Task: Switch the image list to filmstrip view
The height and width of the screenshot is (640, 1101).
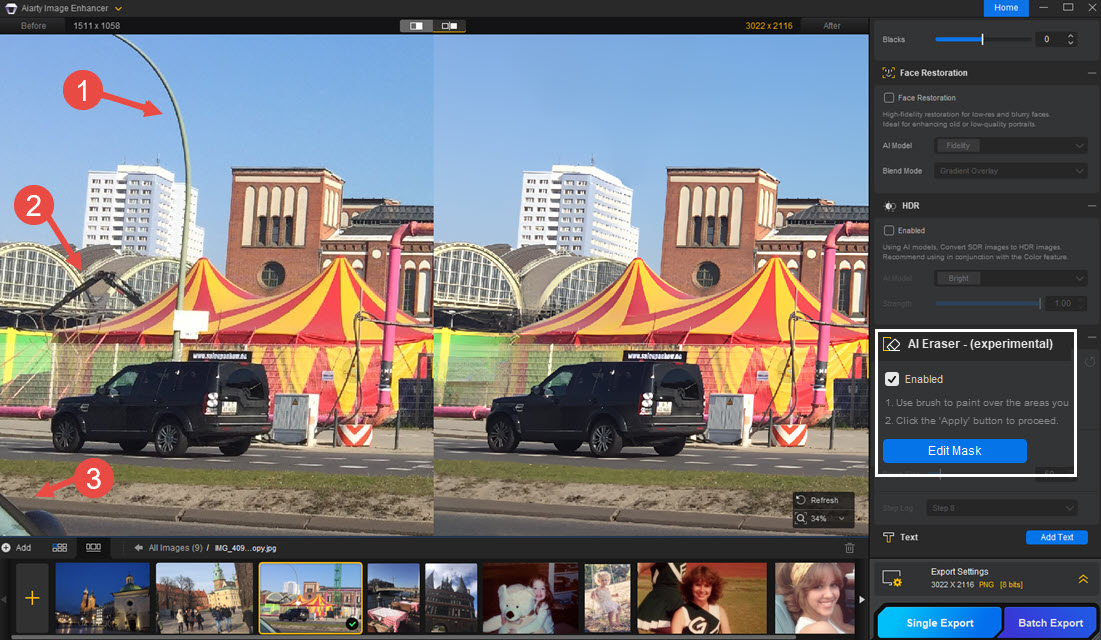Action: coord(93,548)
